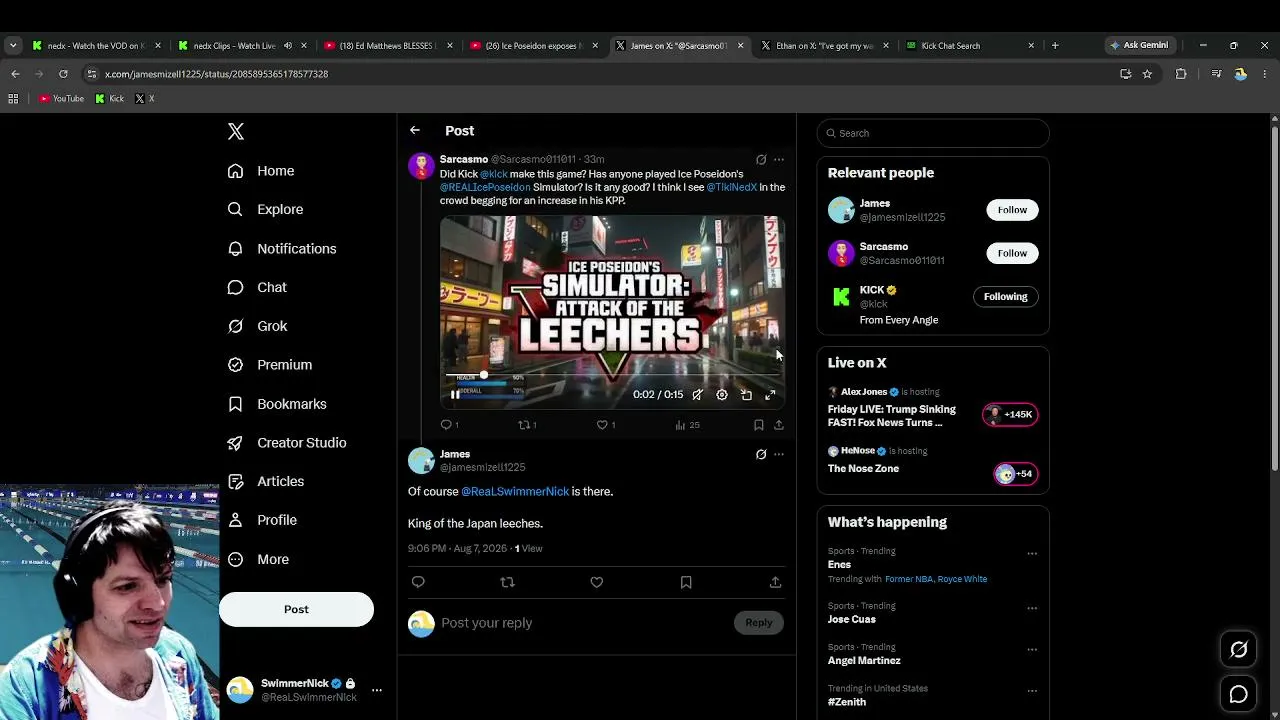The height and width of the screenshot is (720, 1280).
Task: View analytics for Sarcasmo's post
Action: coord(687,425)
